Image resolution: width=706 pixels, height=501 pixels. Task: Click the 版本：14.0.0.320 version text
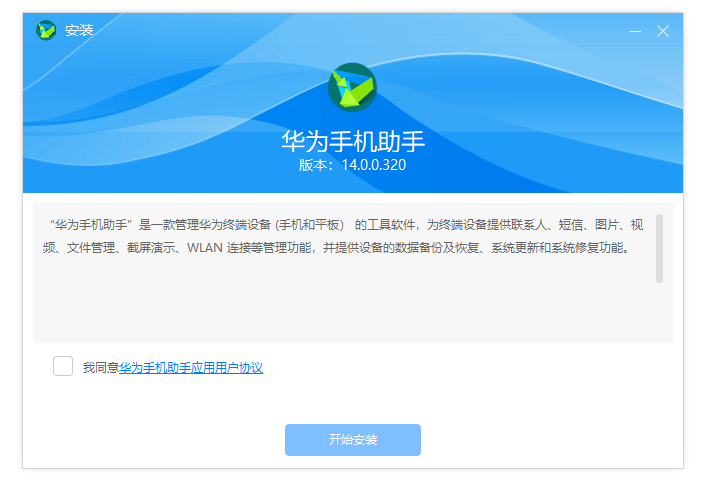click(x=353, y=165)
